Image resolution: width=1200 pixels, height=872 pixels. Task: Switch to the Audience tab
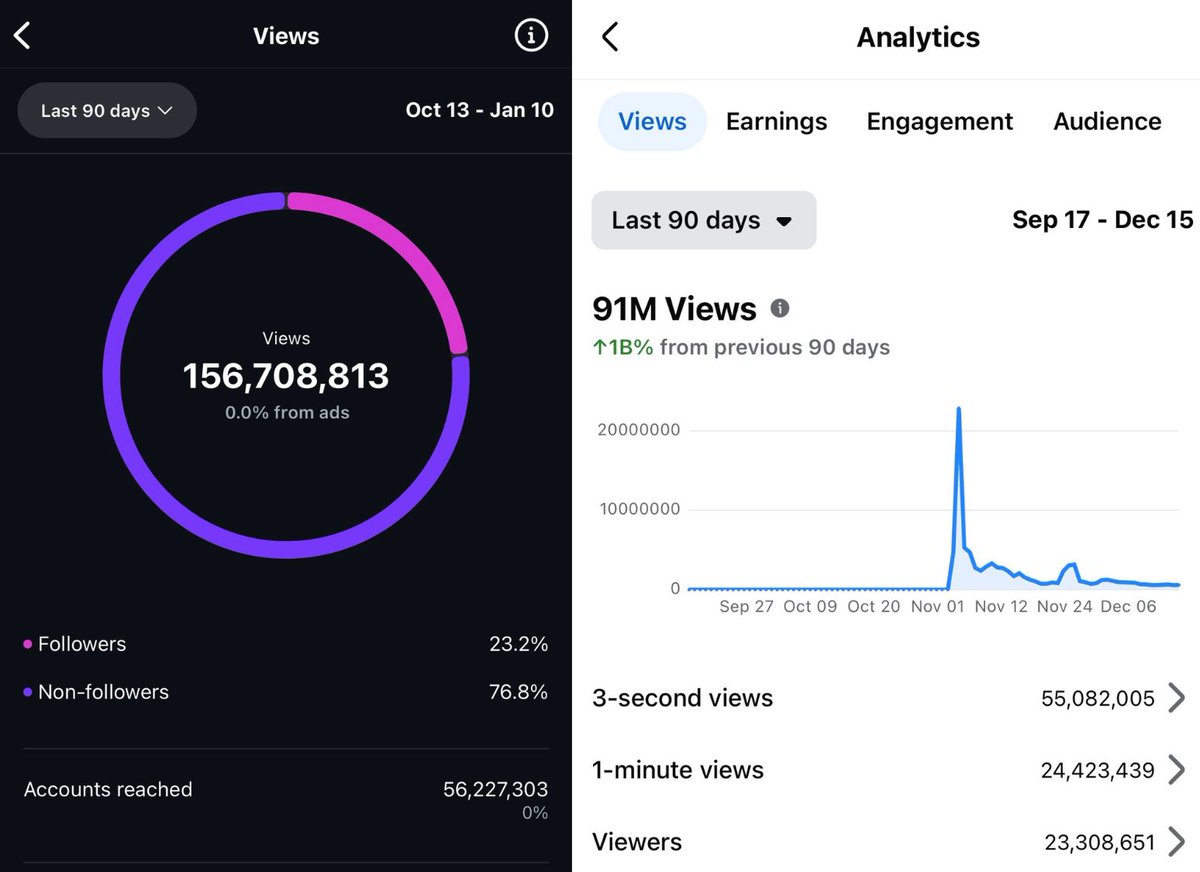pyautogui.click(x=1107, y=122)
